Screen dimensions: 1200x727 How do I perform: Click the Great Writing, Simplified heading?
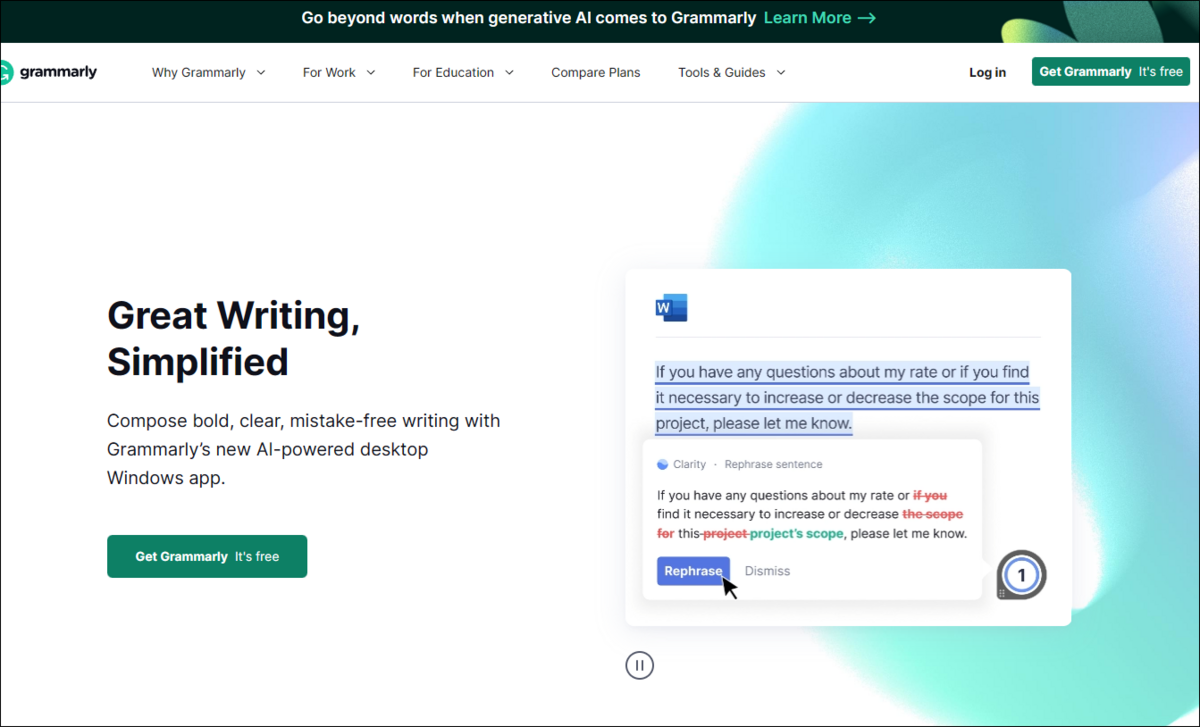[233, 338]
